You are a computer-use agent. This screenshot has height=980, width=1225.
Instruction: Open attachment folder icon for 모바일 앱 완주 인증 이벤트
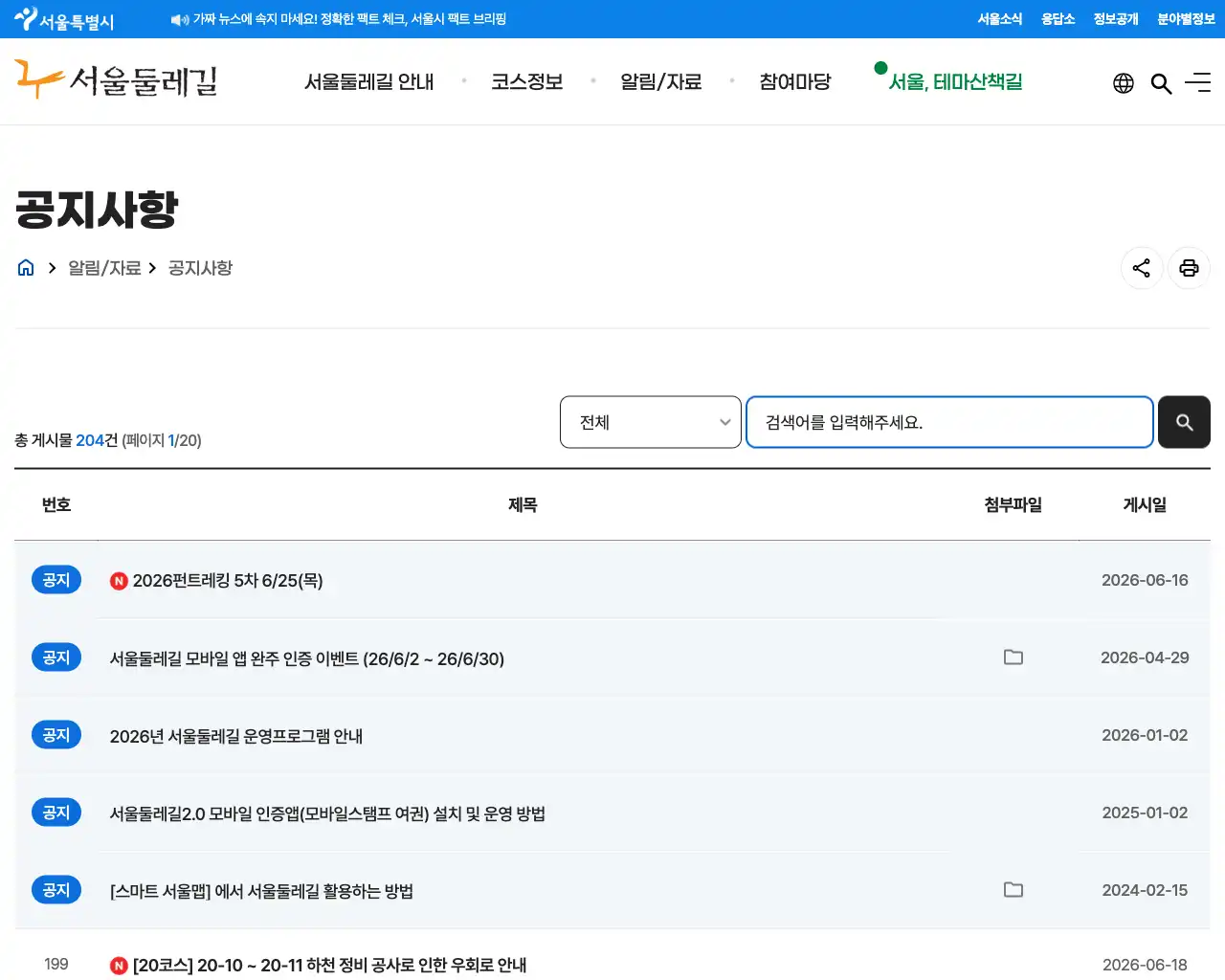pos(1013,657)
